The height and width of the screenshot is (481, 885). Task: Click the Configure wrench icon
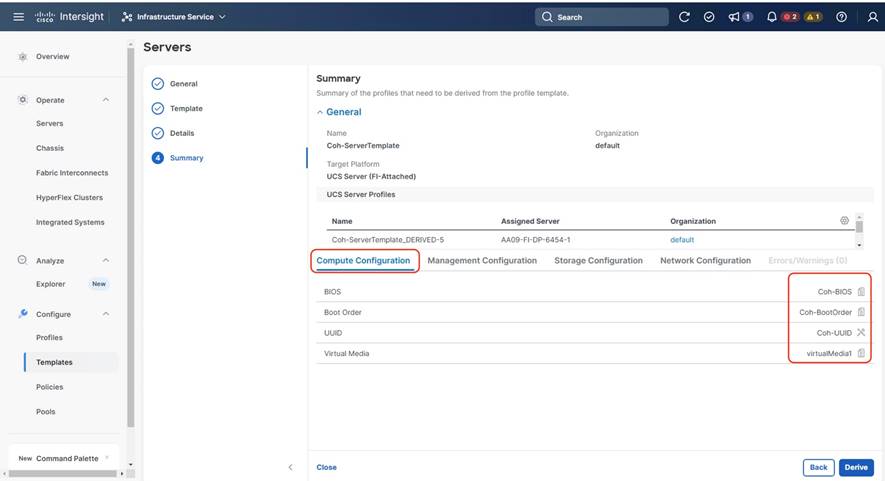click(x=23, y=313)
